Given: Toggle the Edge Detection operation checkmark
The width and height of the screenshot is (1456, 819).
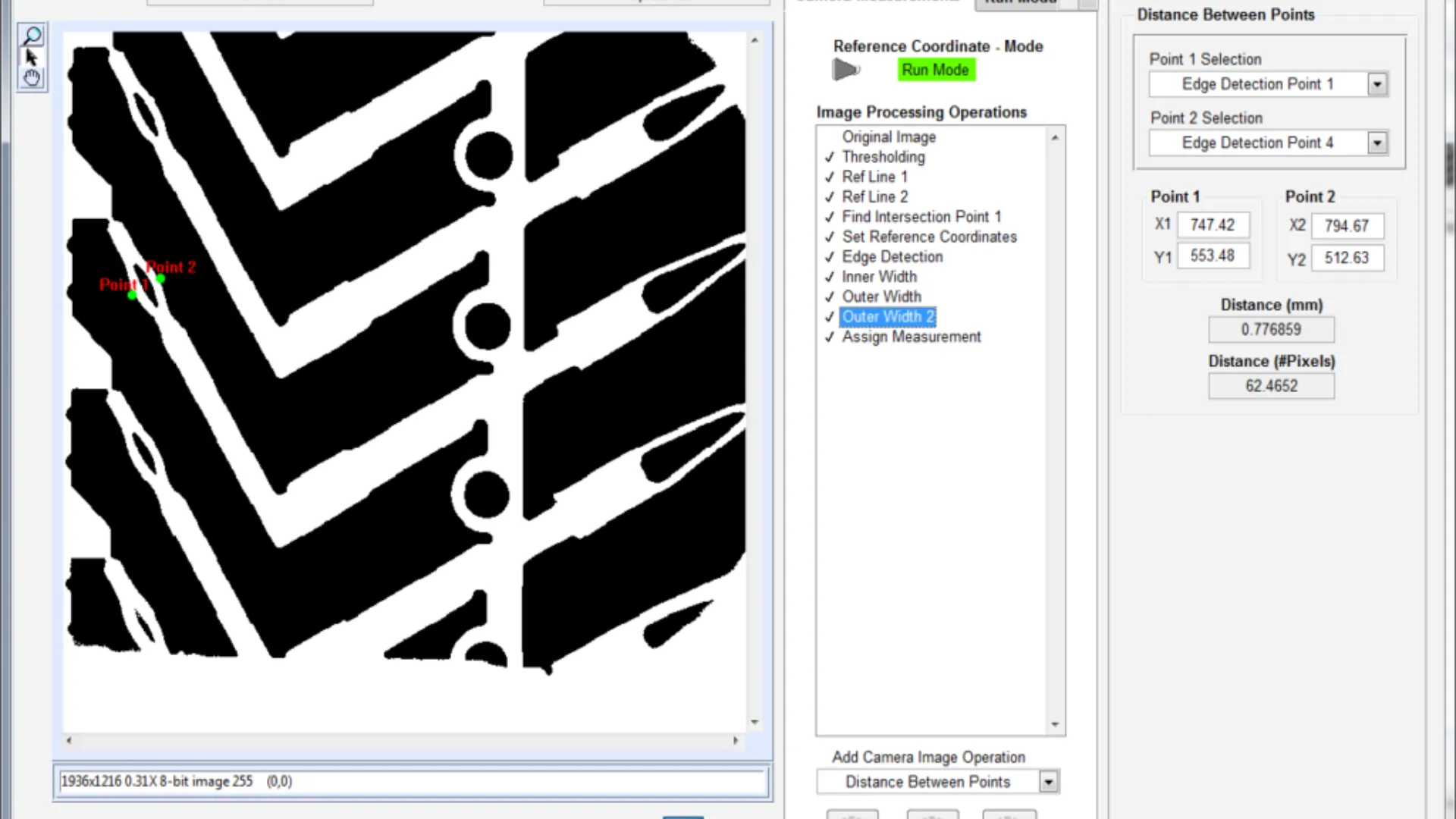Looking at the screenshot, I should [830, 257].
